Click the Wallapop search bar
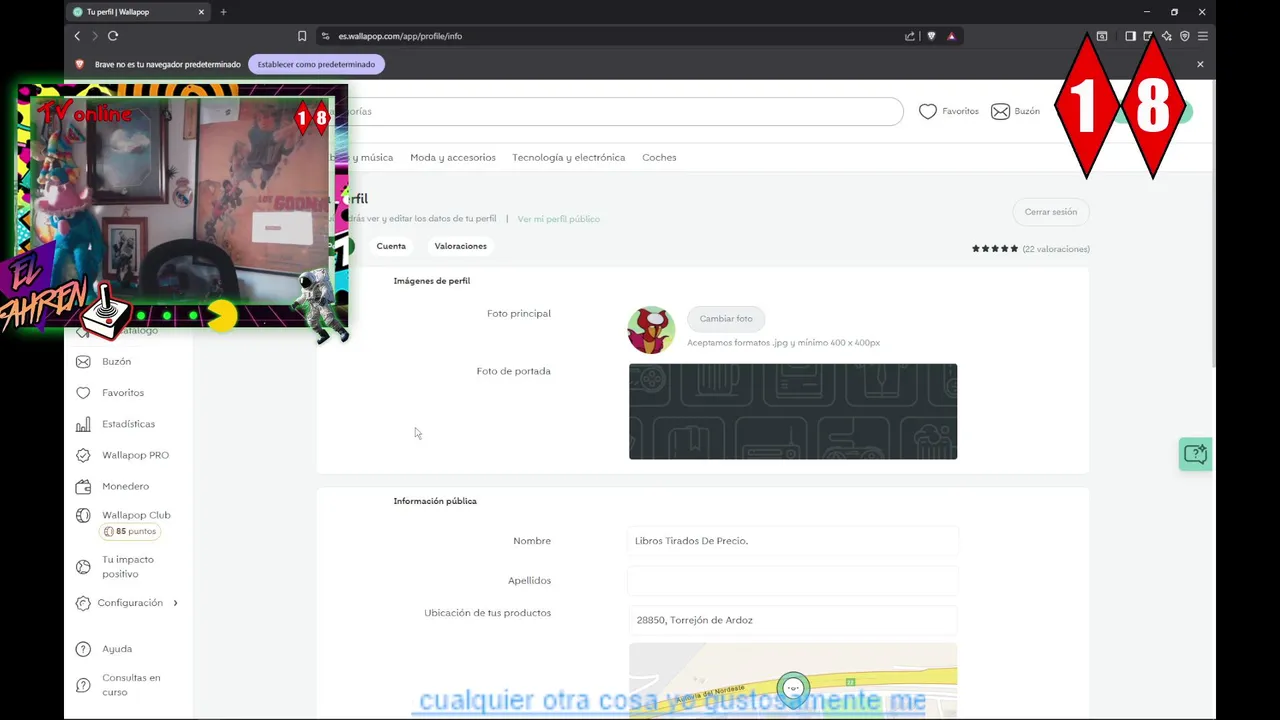This screenshot has width=1280, height=720. [x=625, y=111]
